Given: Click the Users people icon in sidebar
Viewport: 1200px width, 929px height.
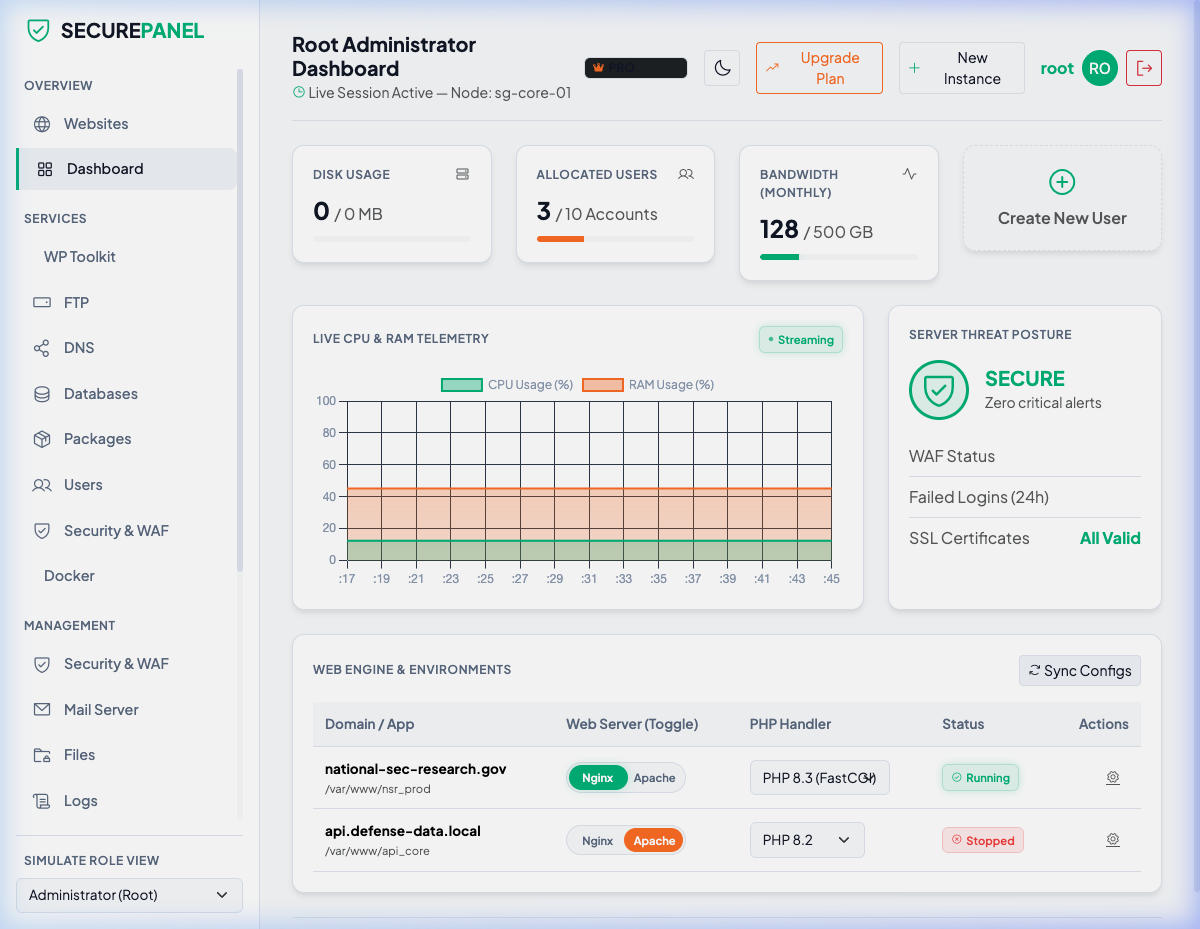Looking at the screenshot, I should (x=42, y=485).
